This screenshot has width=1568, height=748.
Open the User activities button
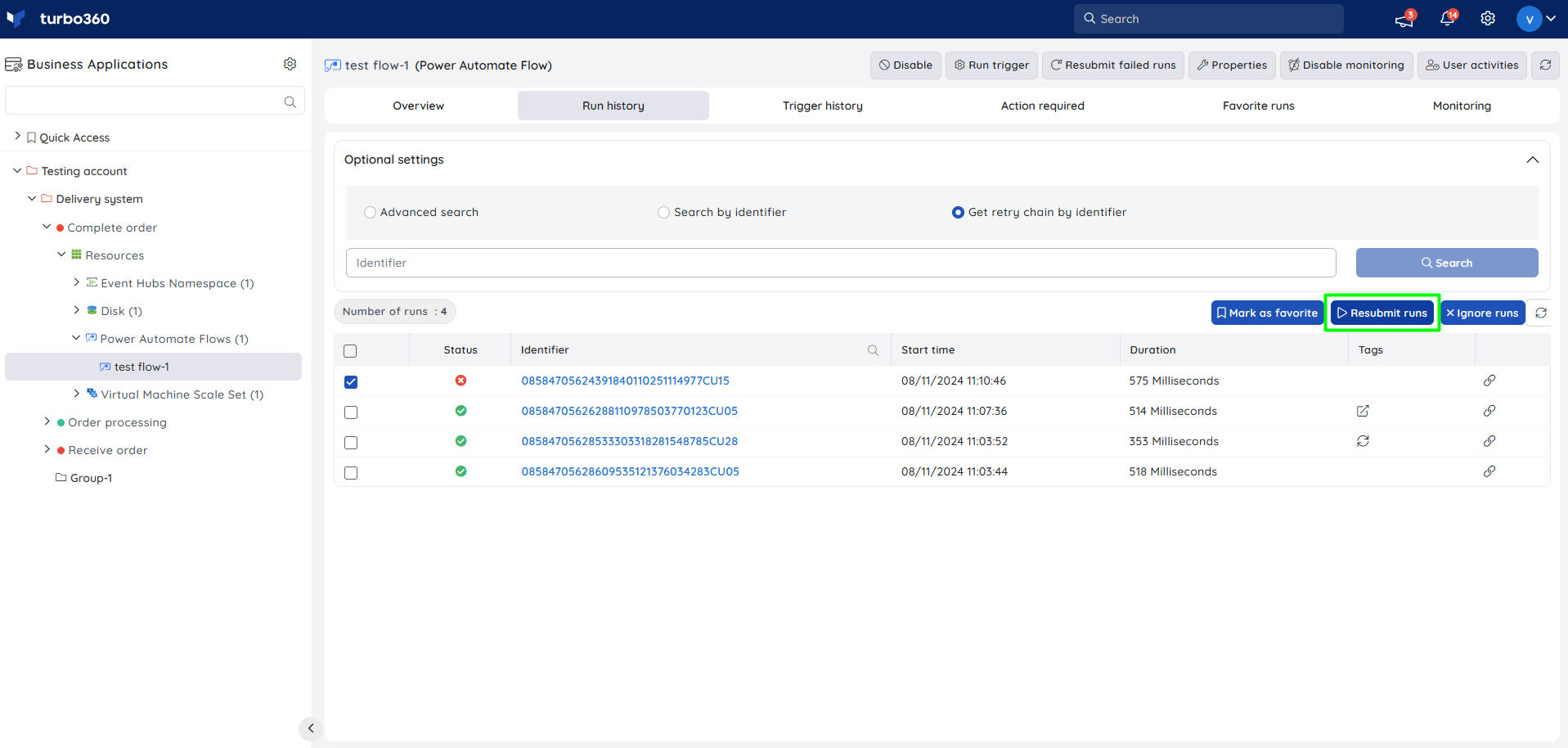coord(1472,65)
